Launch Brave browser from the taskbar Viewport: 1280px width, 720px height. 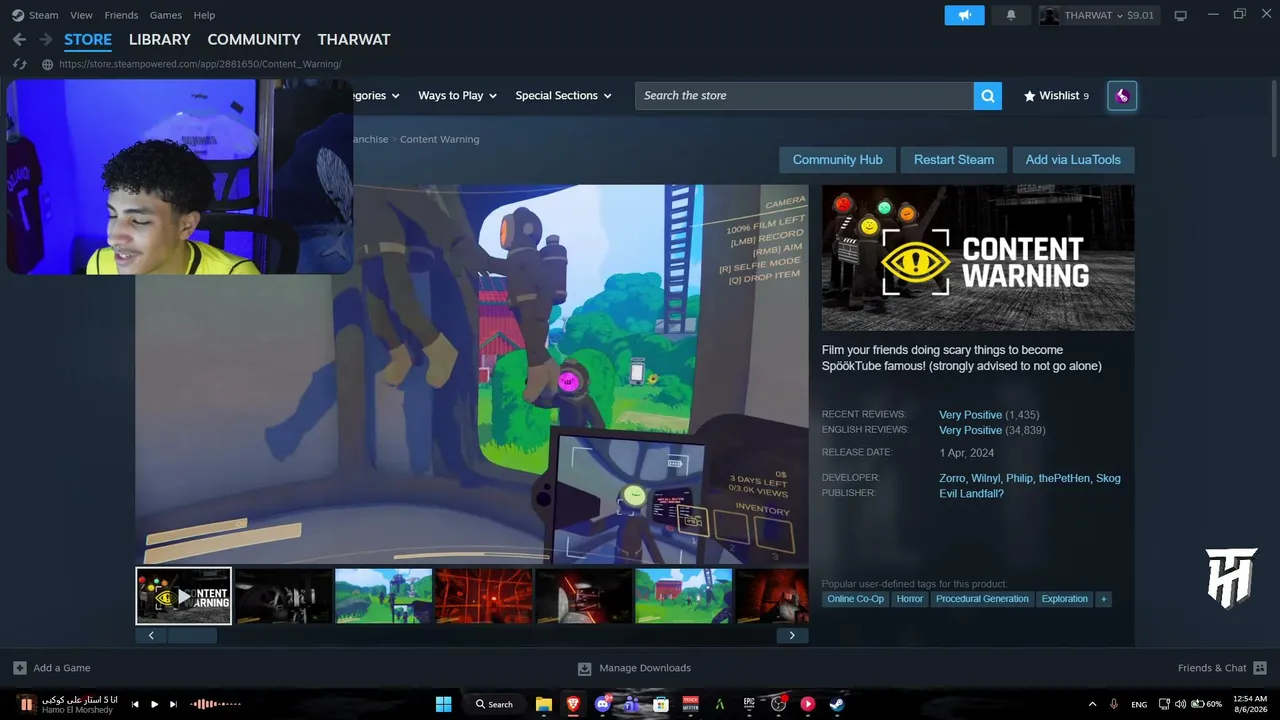[573, 704]
